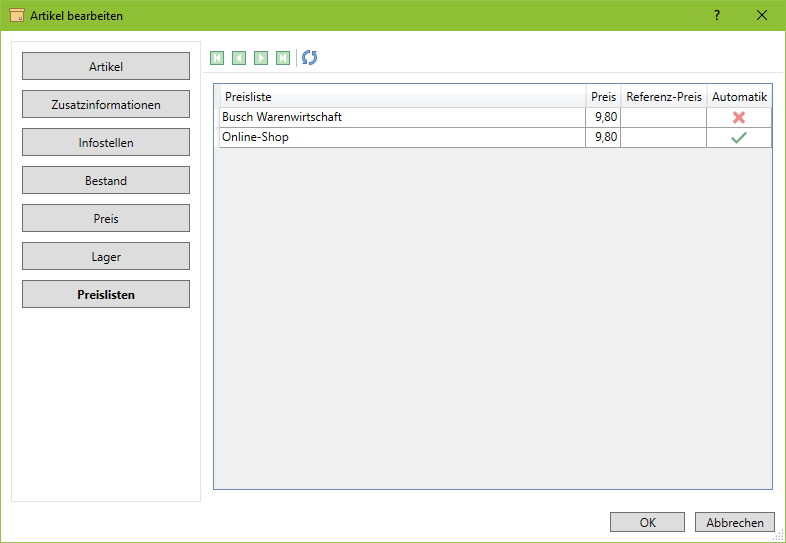Go to next record navigation icon
The image size is (786, 543).
[261, 58]
